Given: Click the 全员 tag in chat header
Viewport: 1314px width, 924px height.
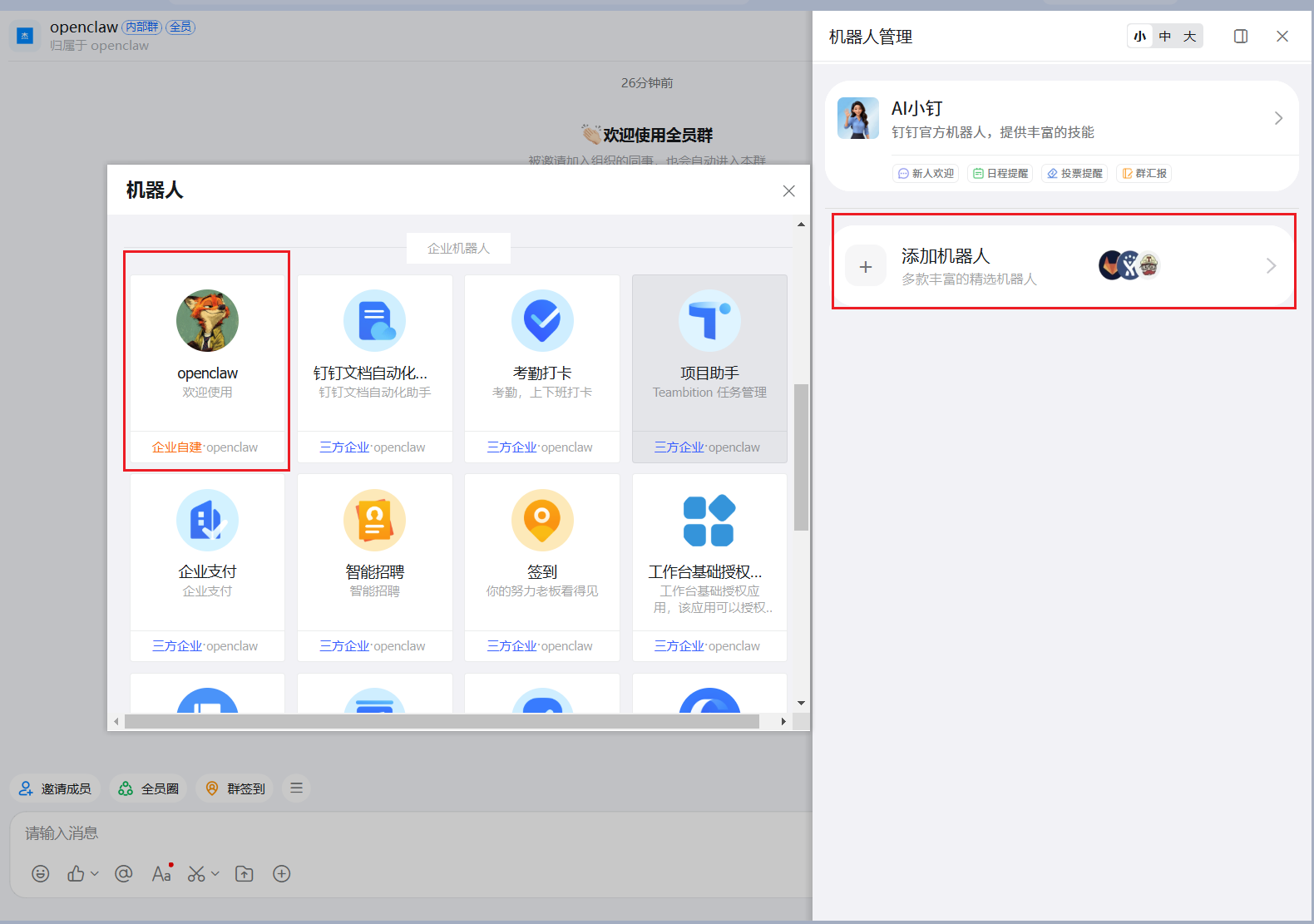Looking at the screenshot, I should (180, 27).
